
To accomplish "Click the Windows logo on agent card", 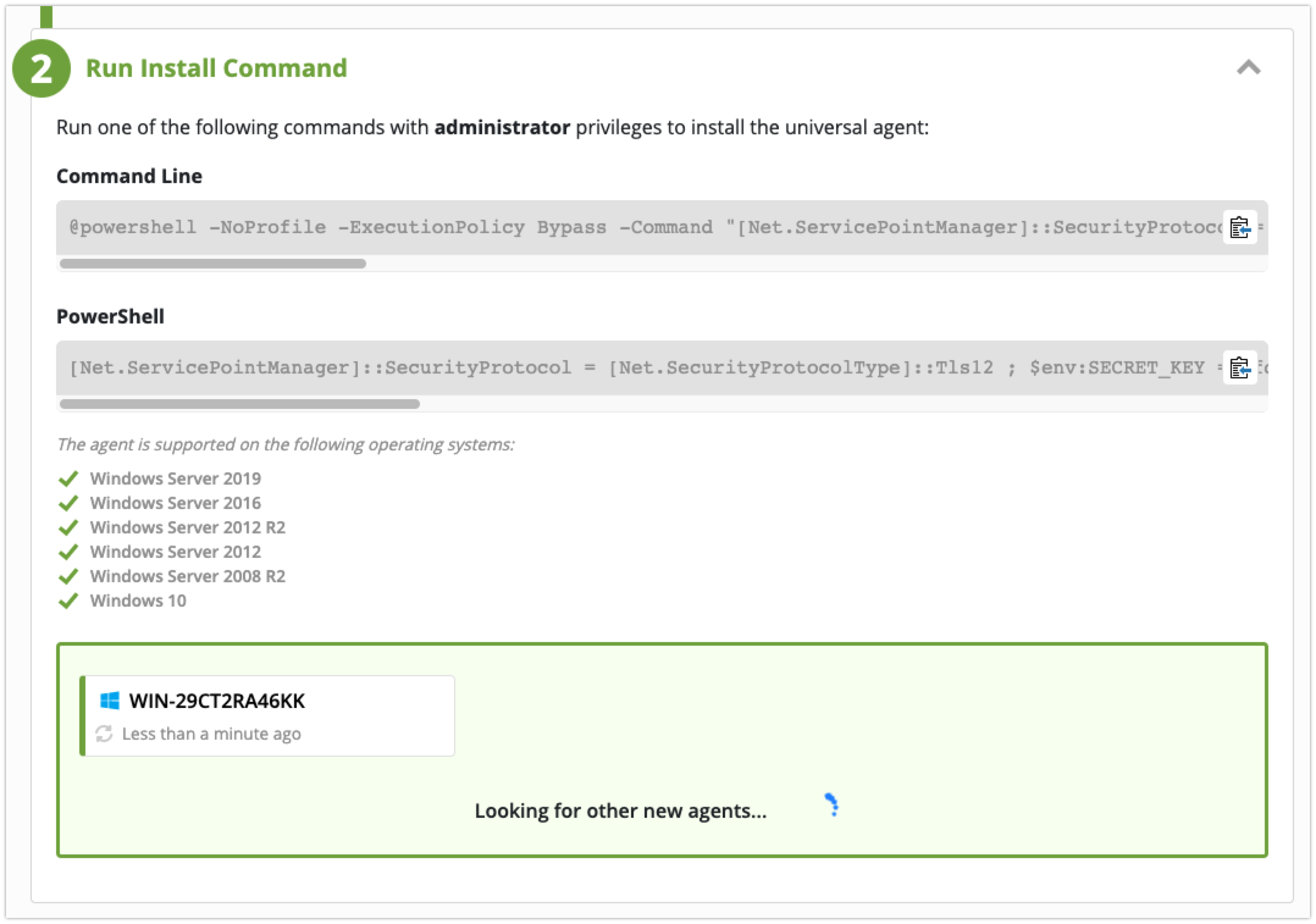I will click(110, 701).
